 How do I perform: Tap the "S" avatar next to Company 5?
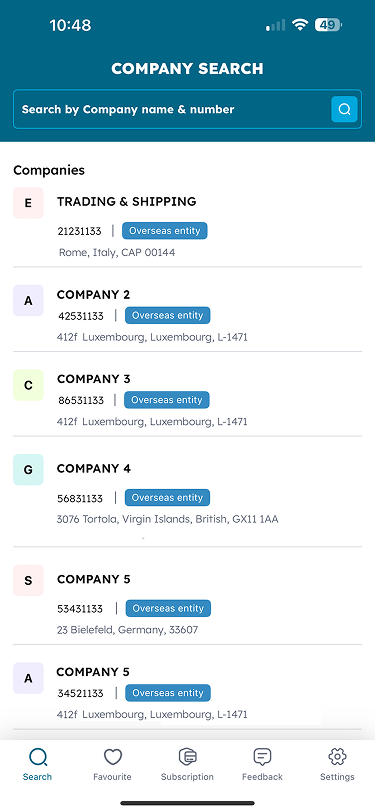28,581
